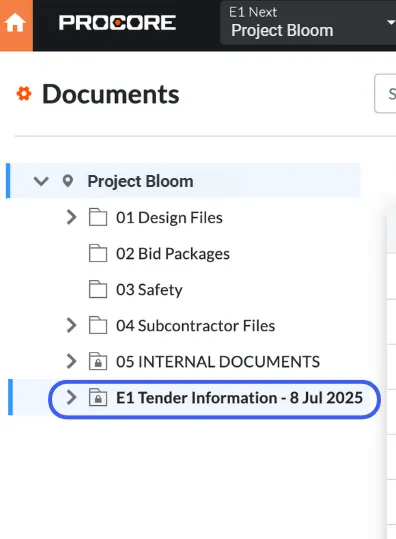Screen dimensions: 396x539
Task: Click the search field beside Documents heading
Action: [385, 93]
